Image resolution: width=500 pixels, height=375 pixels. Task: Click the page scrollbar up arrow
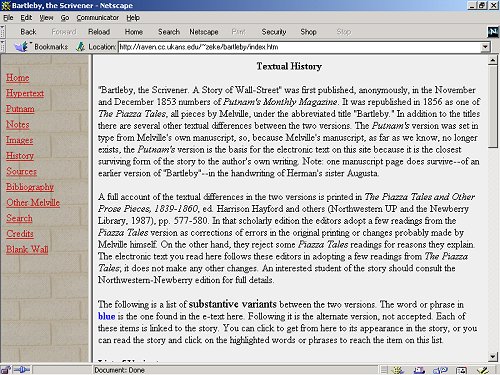(493, 60)
